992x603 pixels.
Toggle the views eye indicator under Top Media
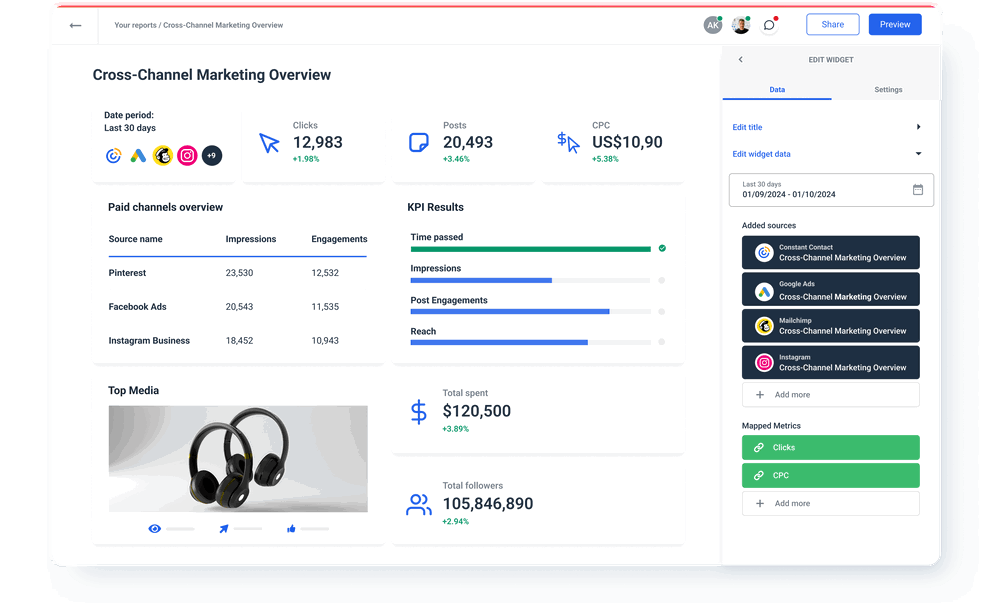(154, 528)
